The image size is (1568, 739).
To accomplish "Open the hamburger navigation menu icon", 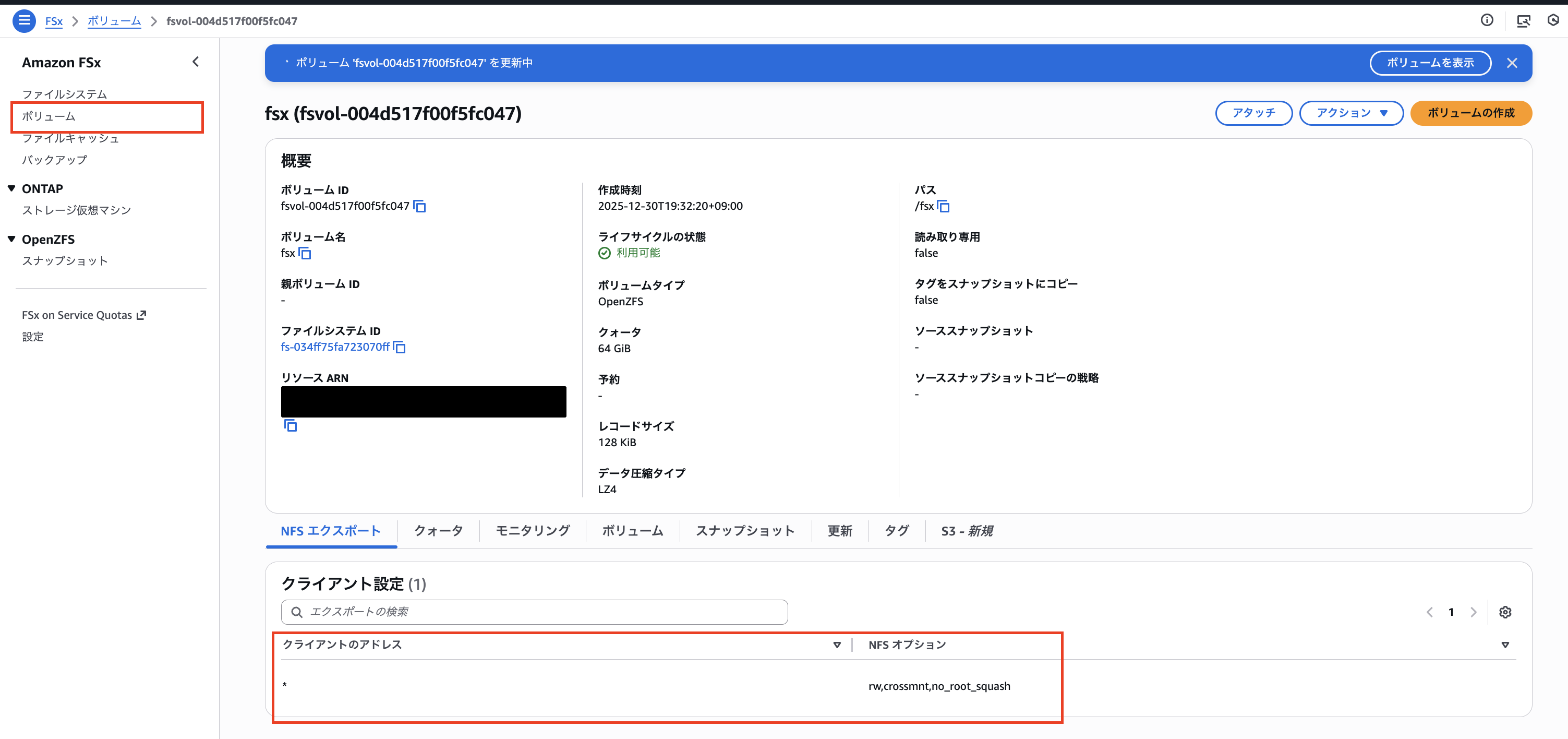I will tap(24, 20).
